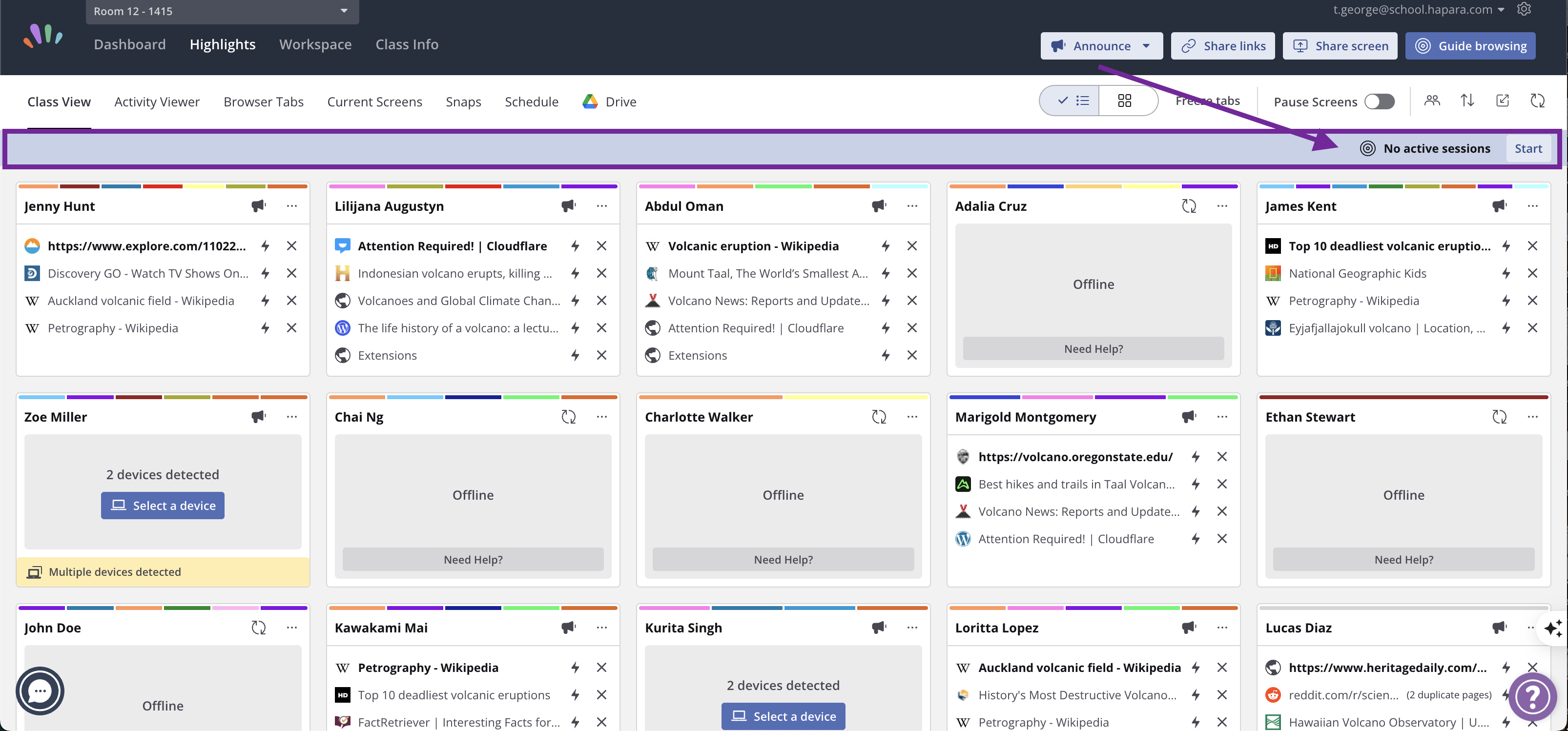The image size is (1568, 731).
Task: Close Marigold Montgomery's oregonstate.edu tab
Action: tap(1222, 456)
